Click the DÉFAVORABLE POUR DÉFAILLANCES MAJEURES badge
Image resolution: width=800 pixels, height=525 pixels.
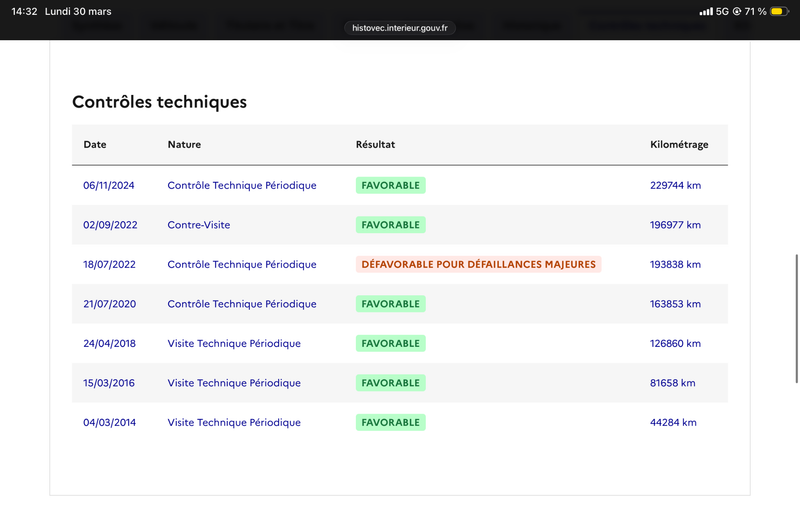(x=478, y=265)
